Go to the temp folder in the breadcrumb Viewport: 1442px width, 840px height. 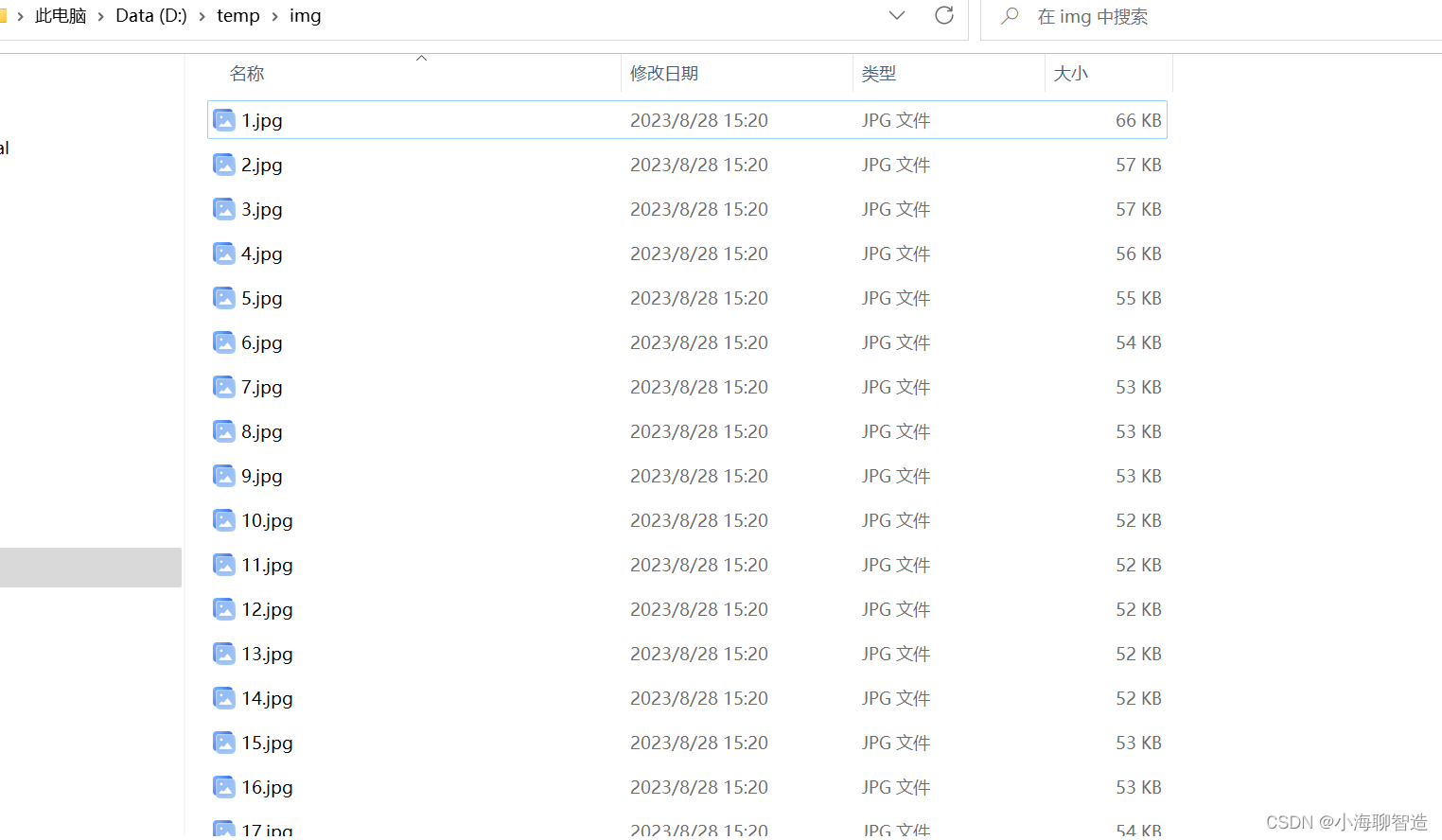[238, 16]
